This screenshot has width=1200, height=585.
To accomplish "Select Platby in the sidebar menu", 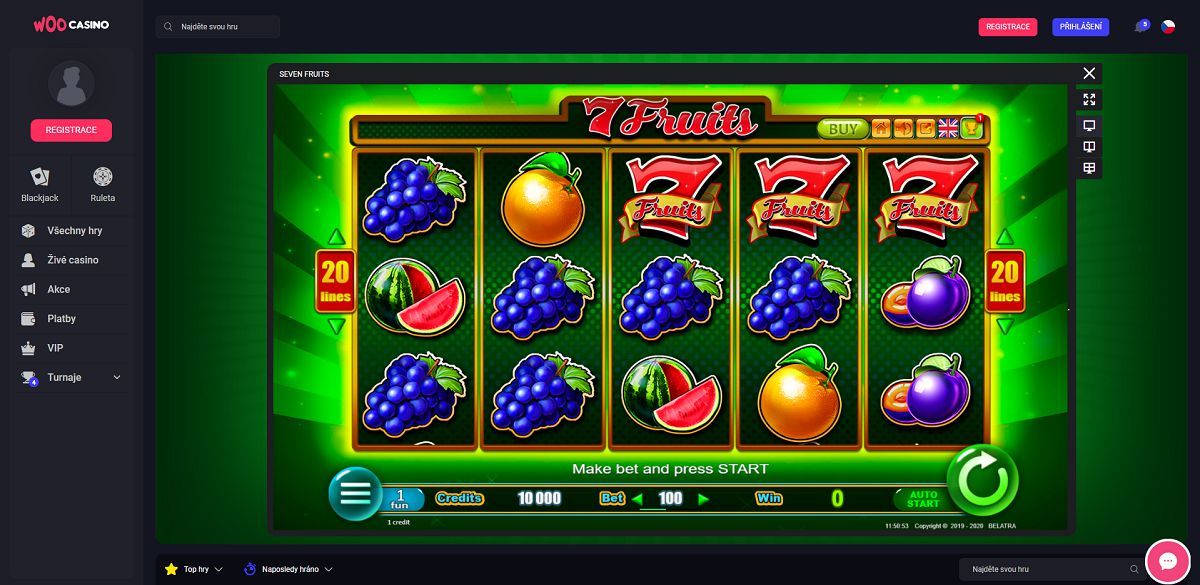I will click(61, 319).
